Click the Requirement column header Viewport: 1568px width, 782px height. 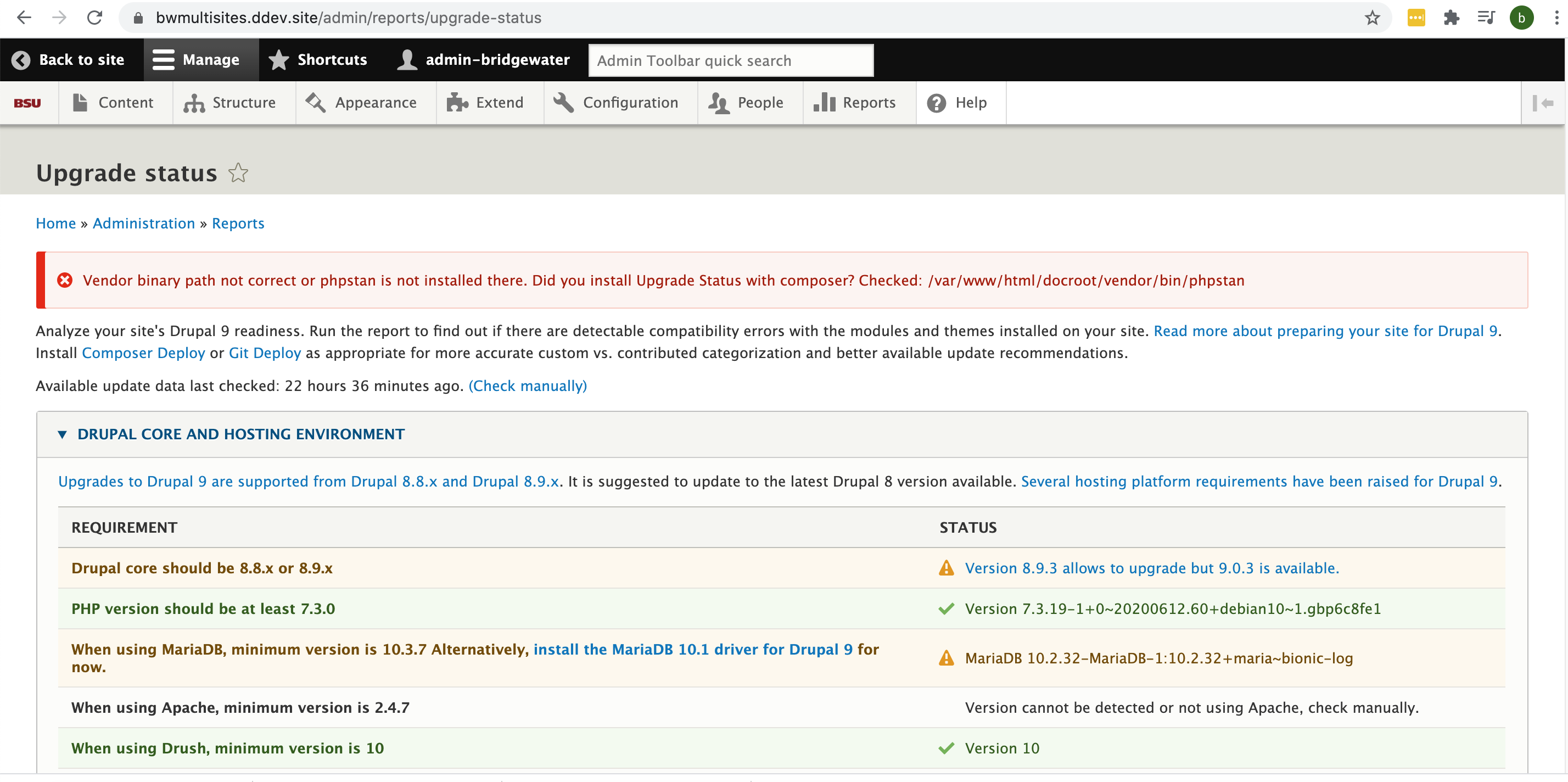[x=124, y=527]
